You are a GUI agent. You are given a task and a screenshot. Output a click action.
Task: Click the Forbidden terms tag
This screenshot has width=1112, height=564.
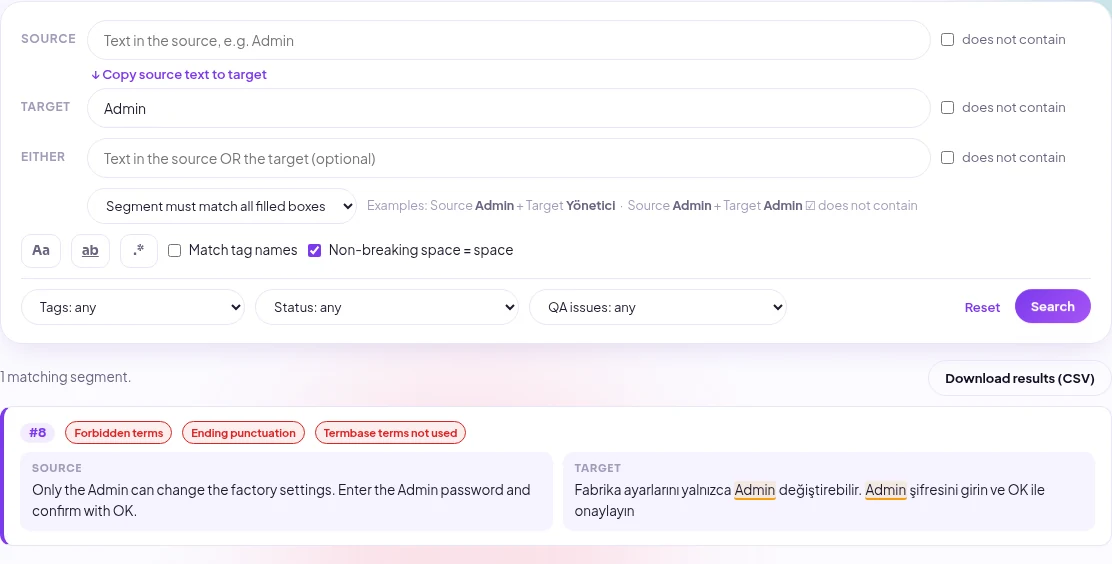click(x=118, y=433)
